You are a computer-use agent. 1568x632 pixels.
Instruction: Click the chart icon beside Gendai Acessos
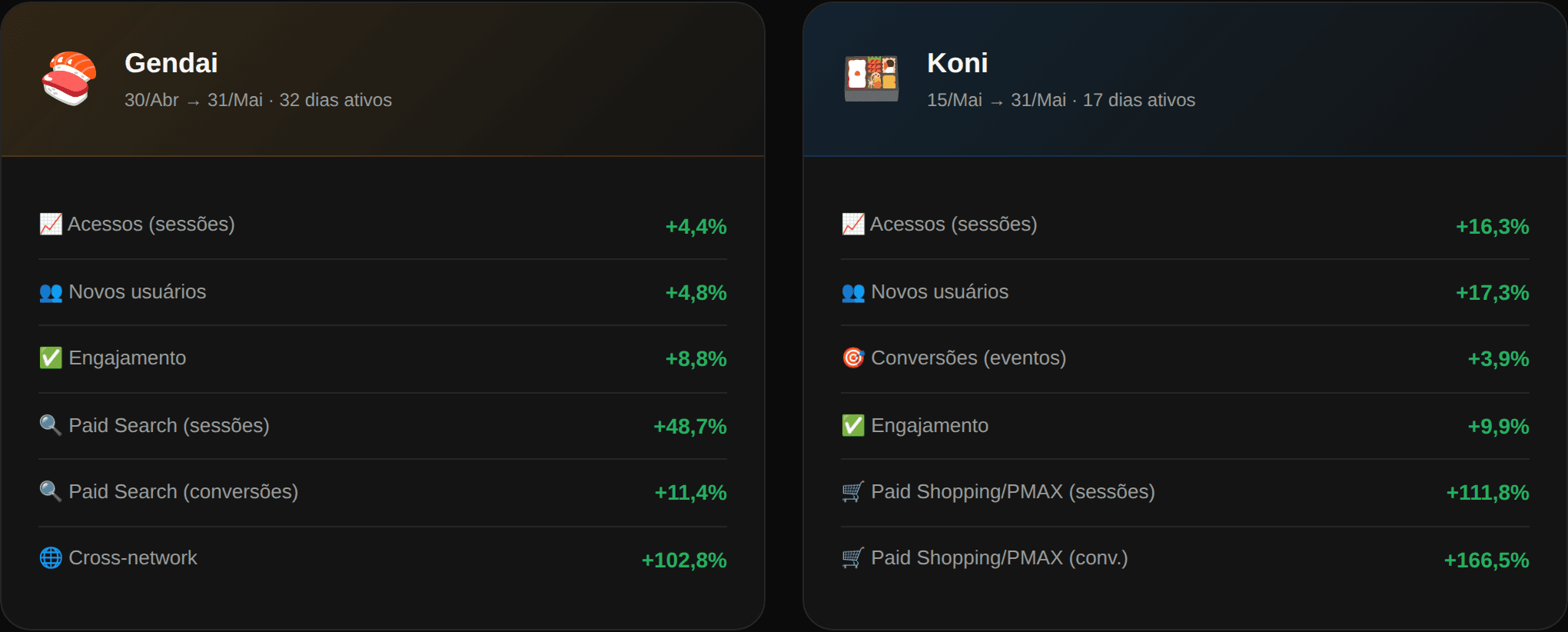(x=51, y=224)
